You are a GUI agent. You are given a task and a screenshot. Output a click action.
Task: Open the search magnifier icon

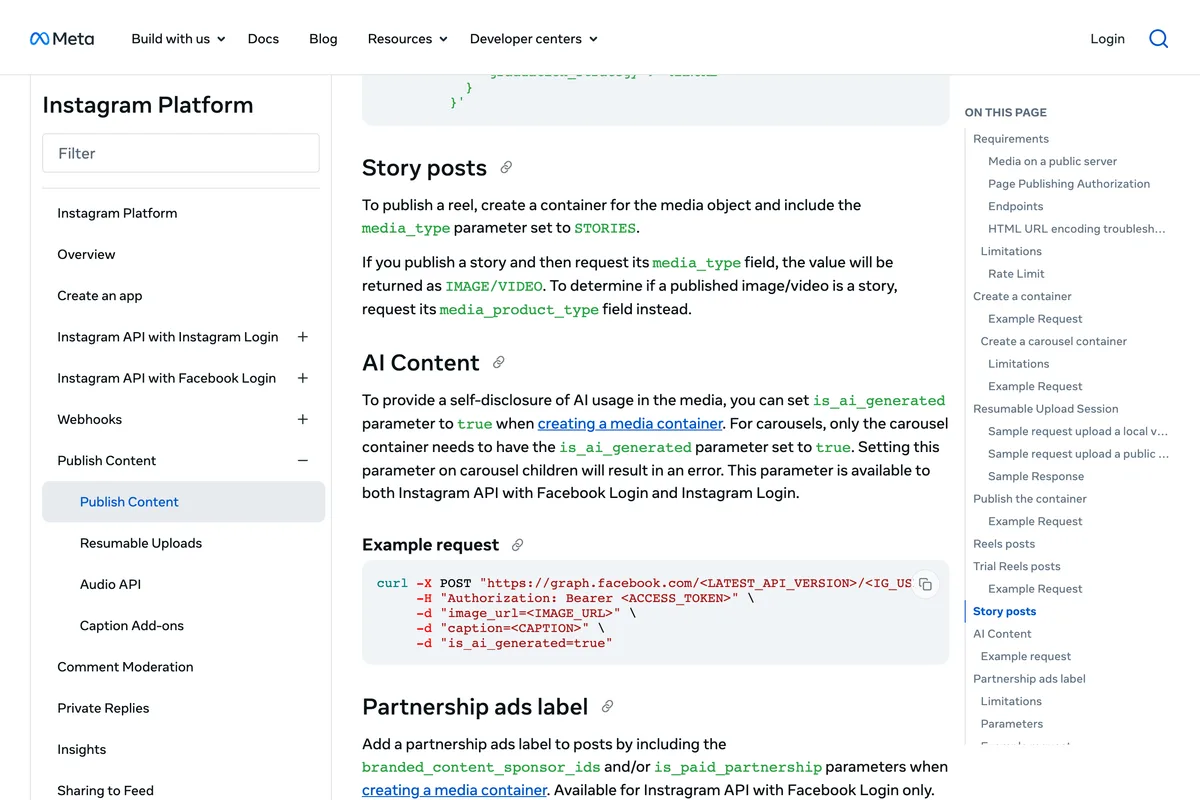coord(1158,39)
